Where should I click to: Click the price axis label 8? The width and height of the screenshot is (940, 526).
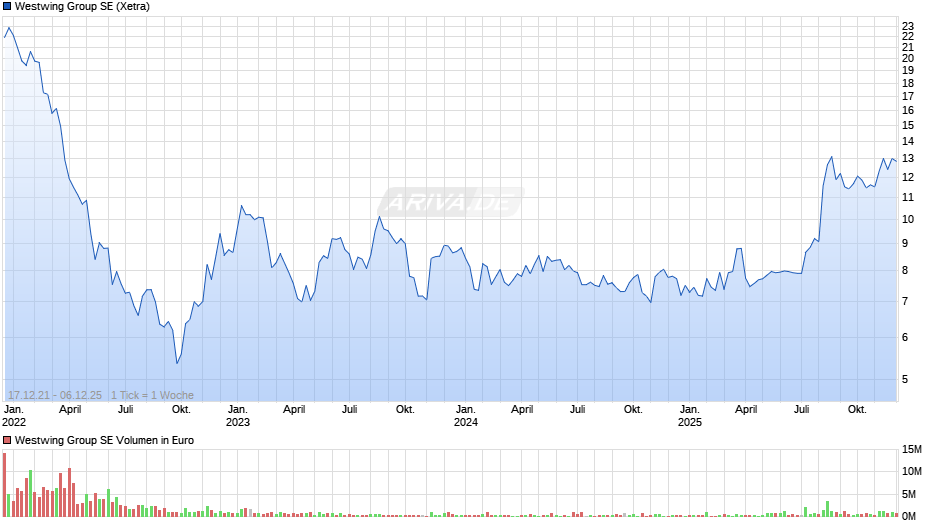(905, 270)
